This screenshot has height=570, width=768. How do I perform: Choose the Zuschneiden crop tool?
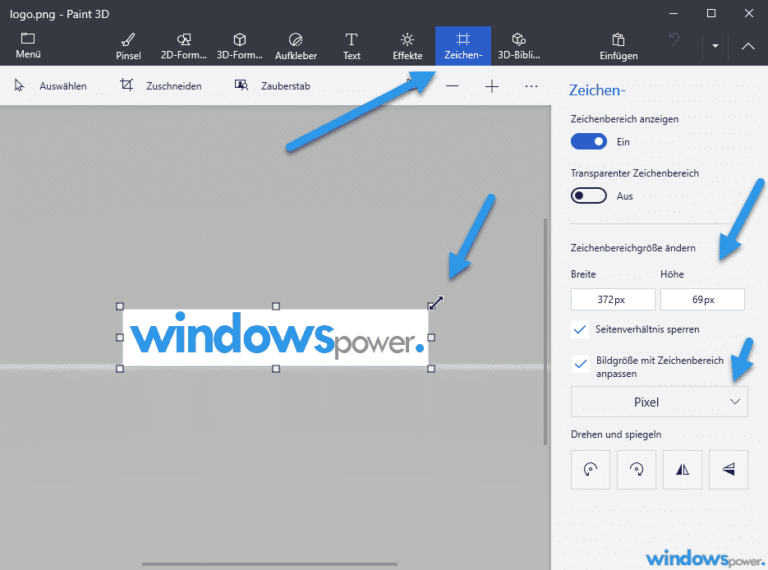161,86
